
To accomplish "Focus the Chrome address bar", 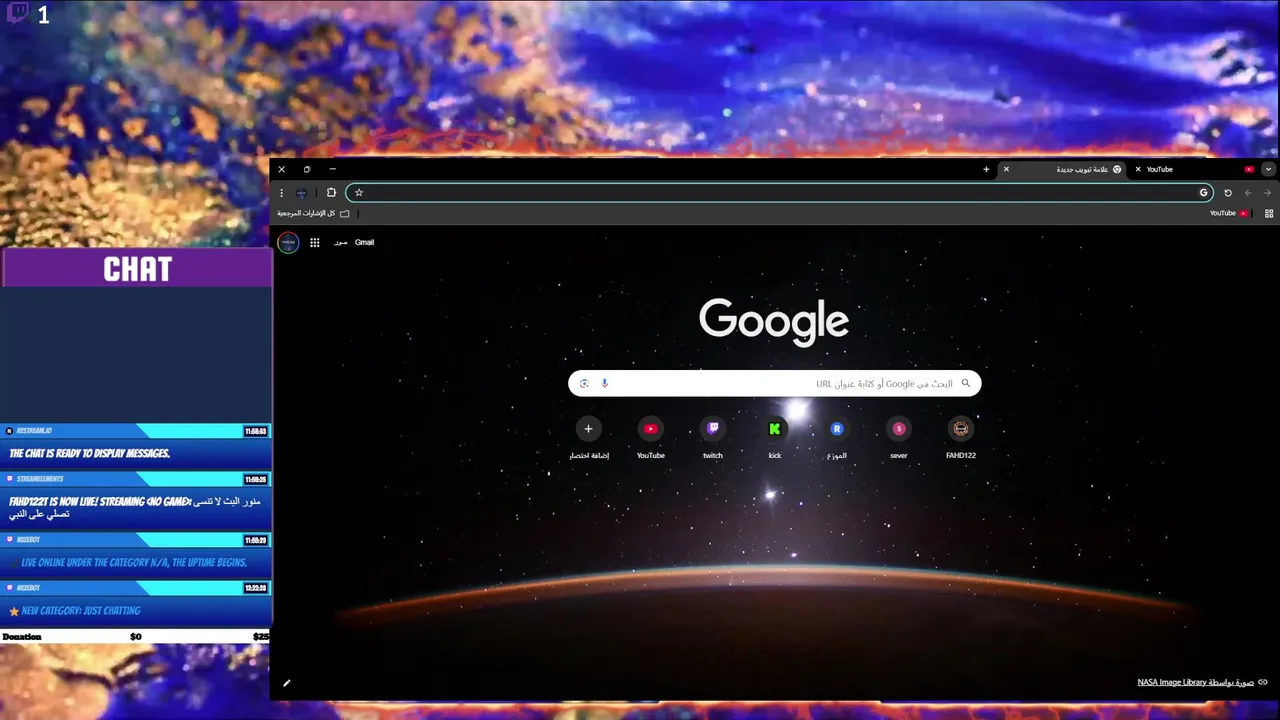I will click(780, 193).
